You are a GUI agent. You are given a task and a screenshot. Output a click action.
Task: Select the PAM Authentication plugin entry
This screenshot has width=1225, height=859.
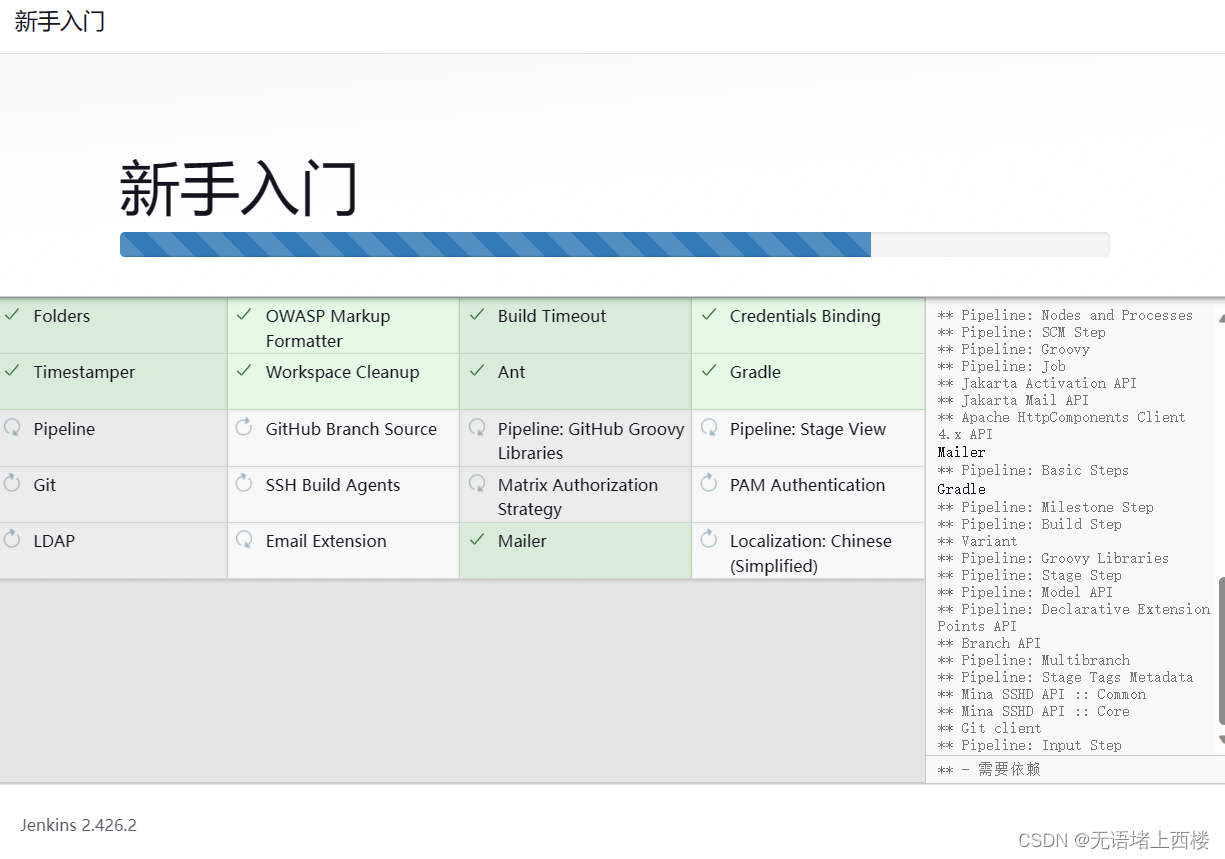807,484
